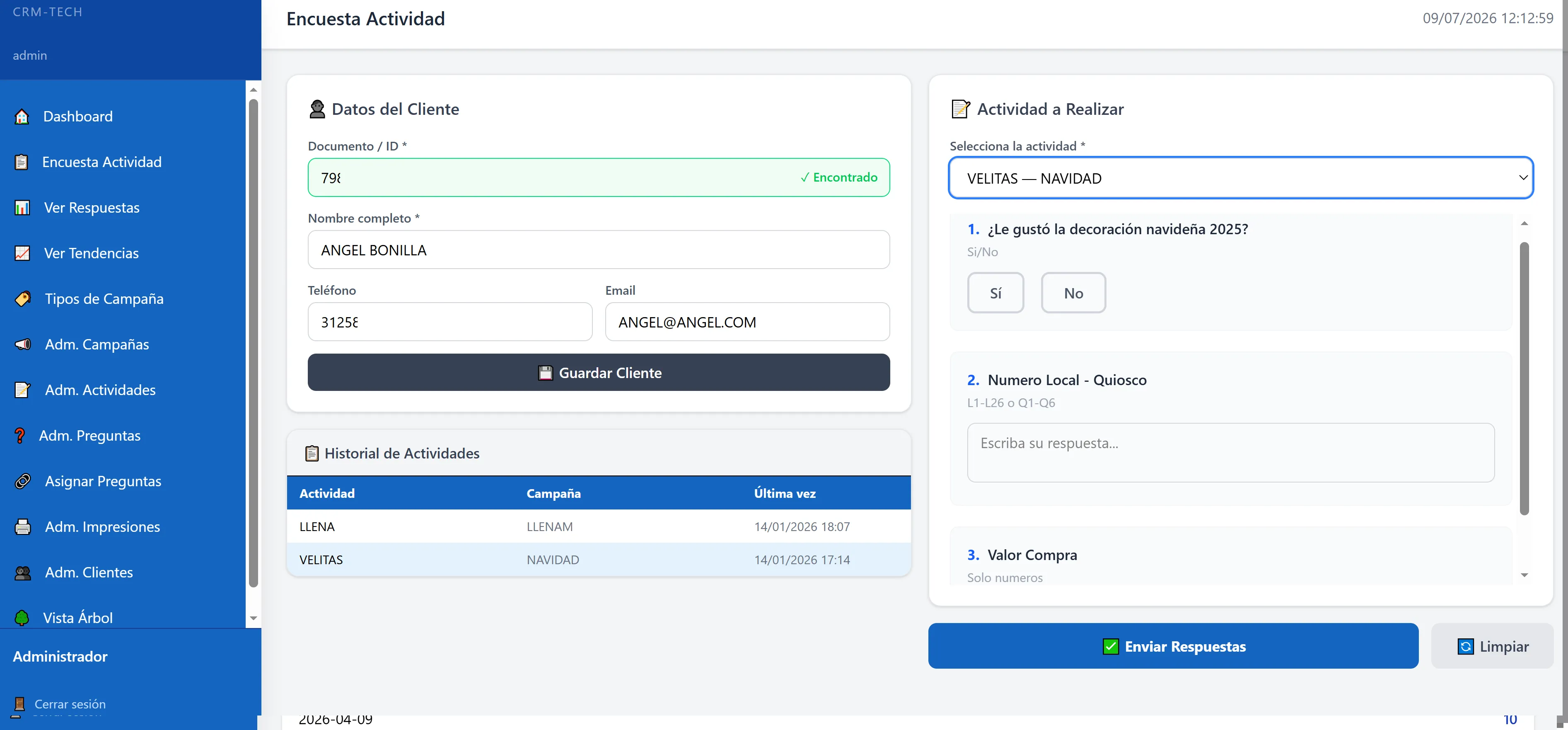1568x730 pixels.
Task: Click the Ver Respuestas bar chart icon
Action: click(x=22, y=208)
